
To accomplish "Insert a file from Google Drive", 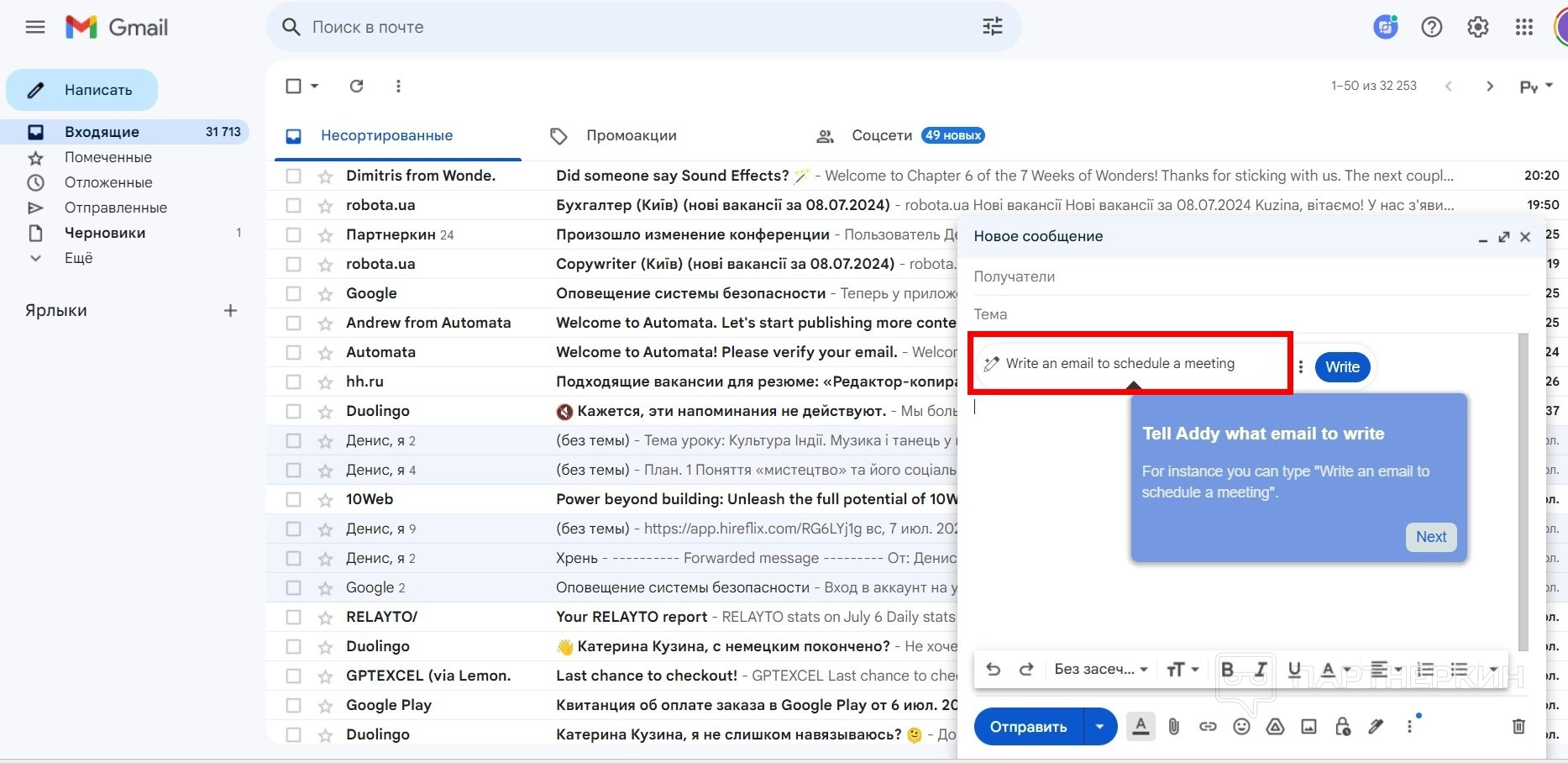I will [x=1275, y=727].
